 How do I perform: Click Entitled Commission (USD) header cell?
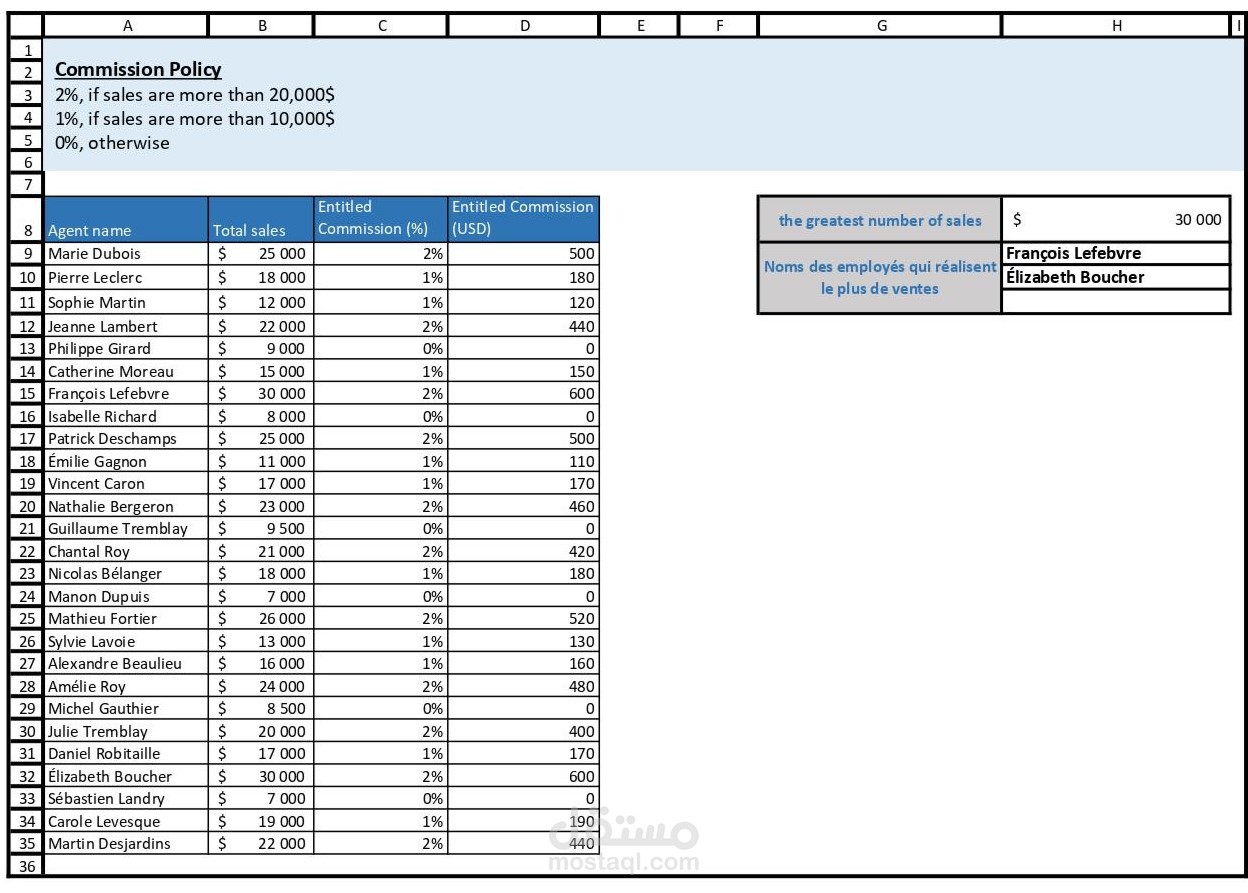coord(524,219)
